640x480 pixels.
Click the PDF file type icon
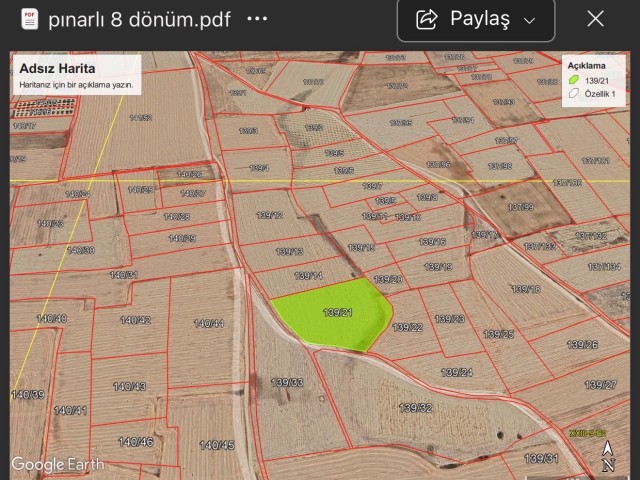click(x=29, y=20)
